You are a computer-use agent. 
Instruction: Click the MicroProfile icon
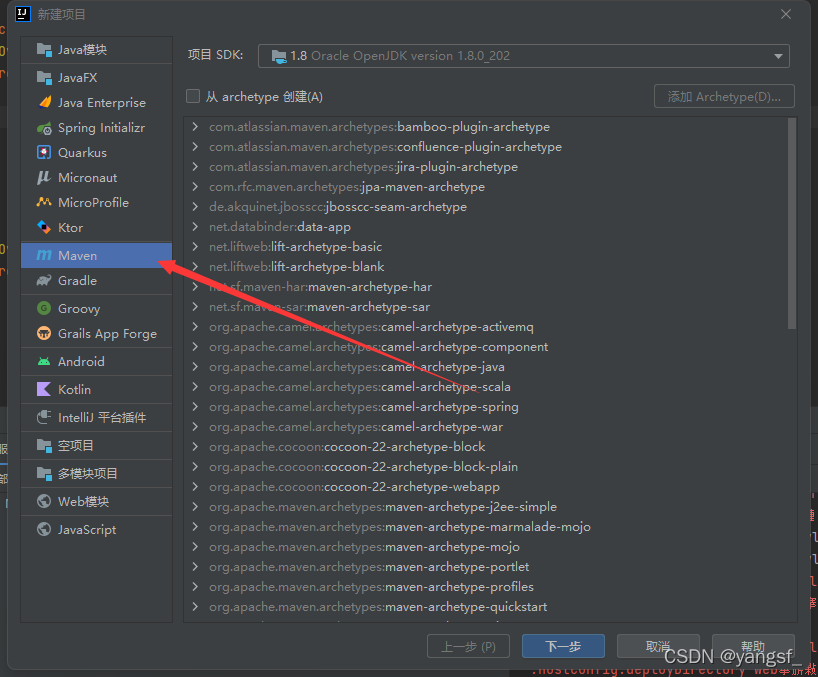44,202
